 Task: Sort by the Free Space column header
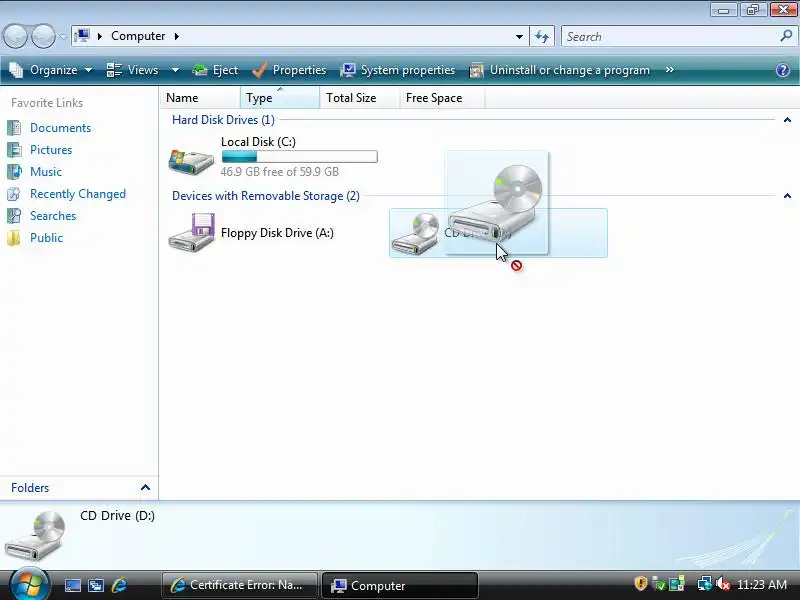pyautogui.click(x=442, y=97)
